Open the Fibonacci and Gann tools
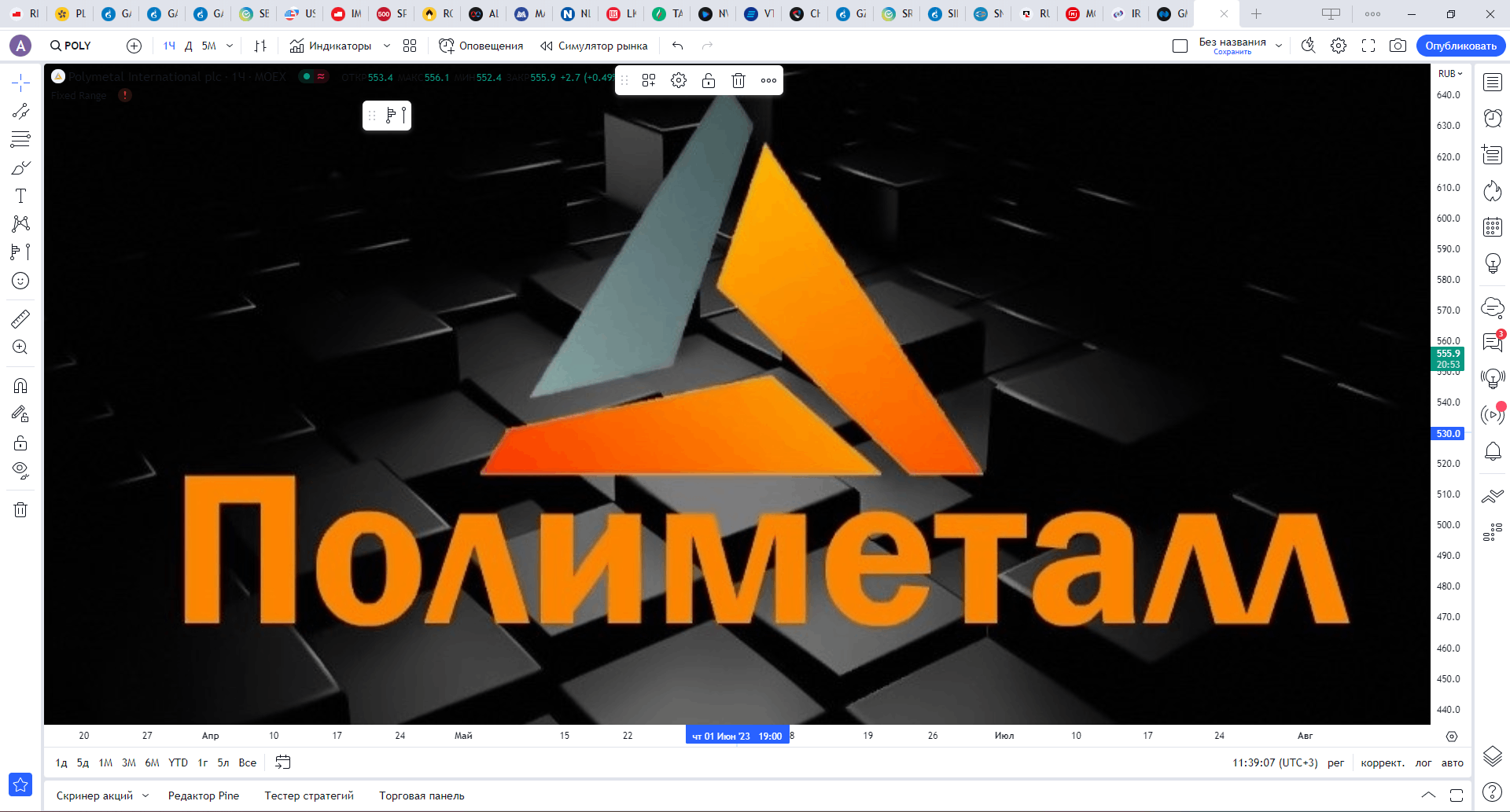The image size is (1510, 812). point(20,139)
